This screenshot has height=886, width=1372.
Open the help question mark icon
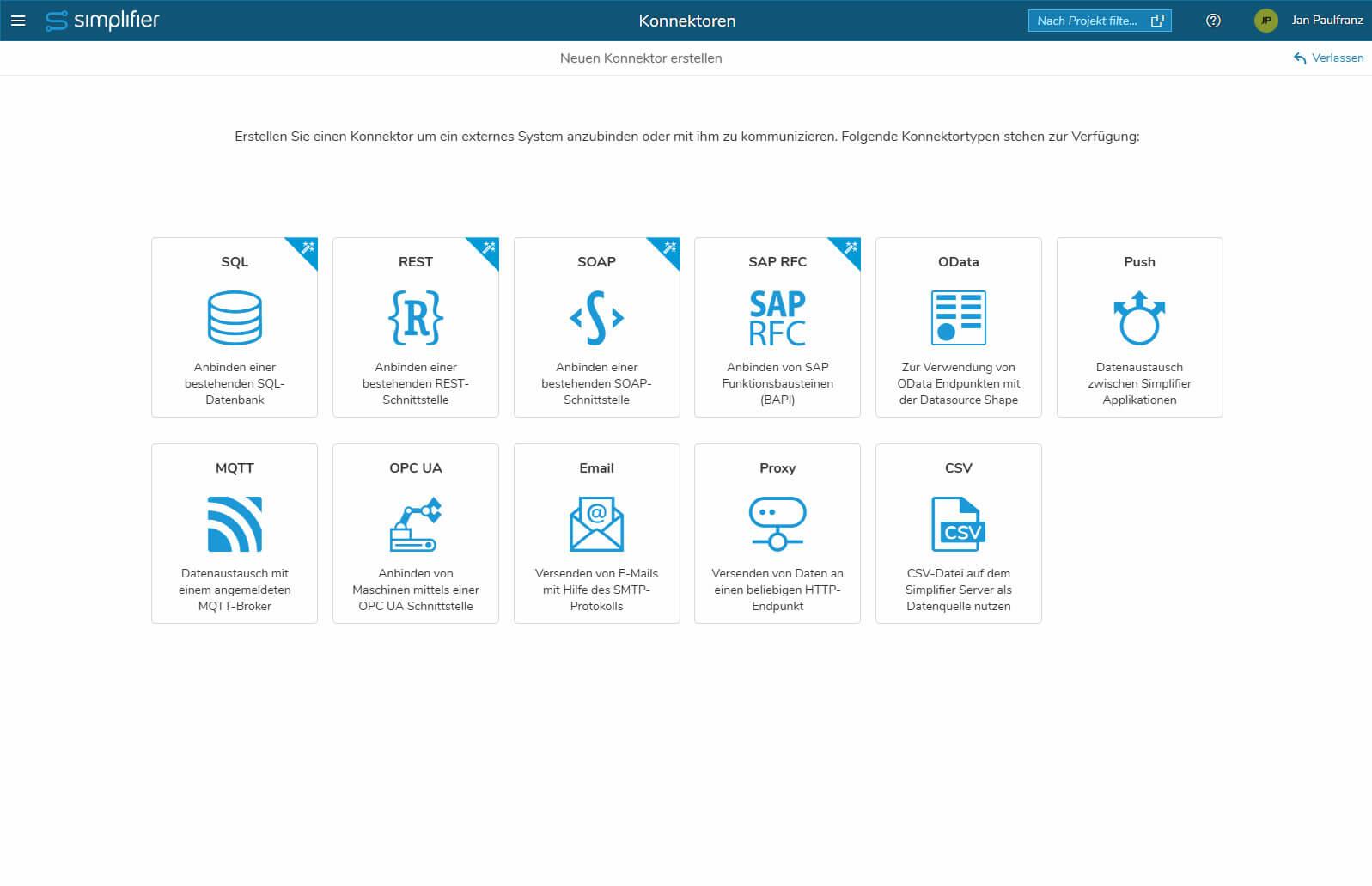[x=1213, y=21]
